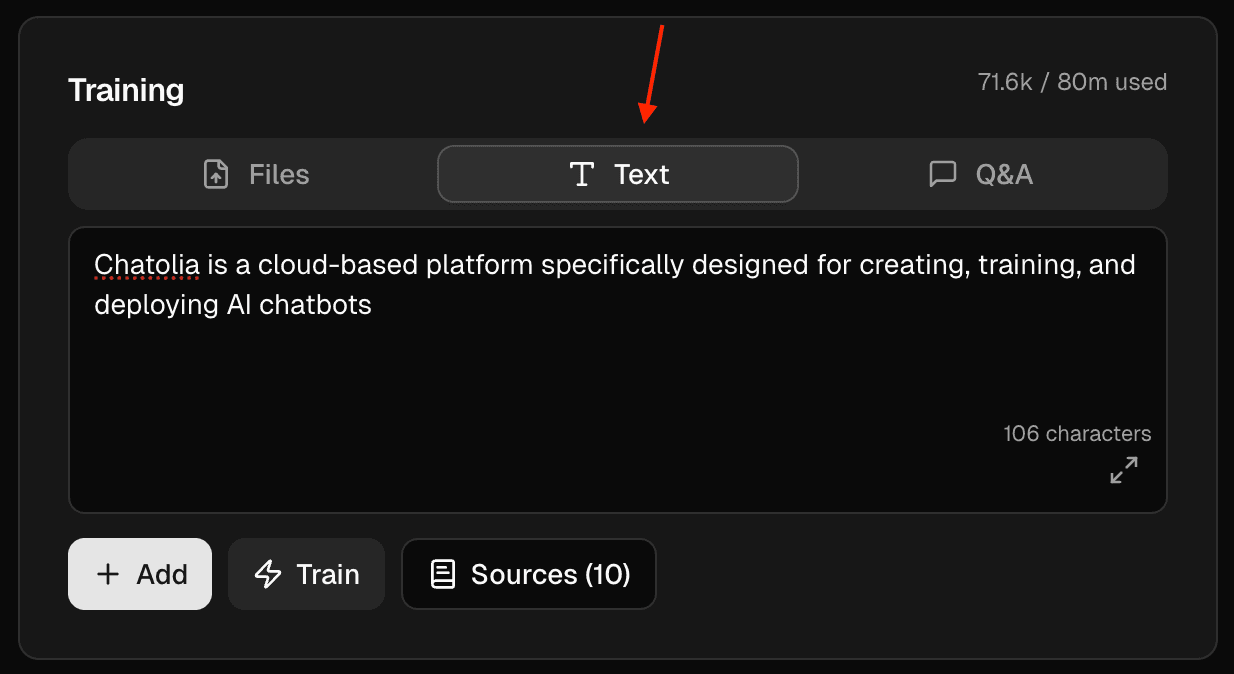Click the lightning bolt icon on Train button

[x=268, y=574]
